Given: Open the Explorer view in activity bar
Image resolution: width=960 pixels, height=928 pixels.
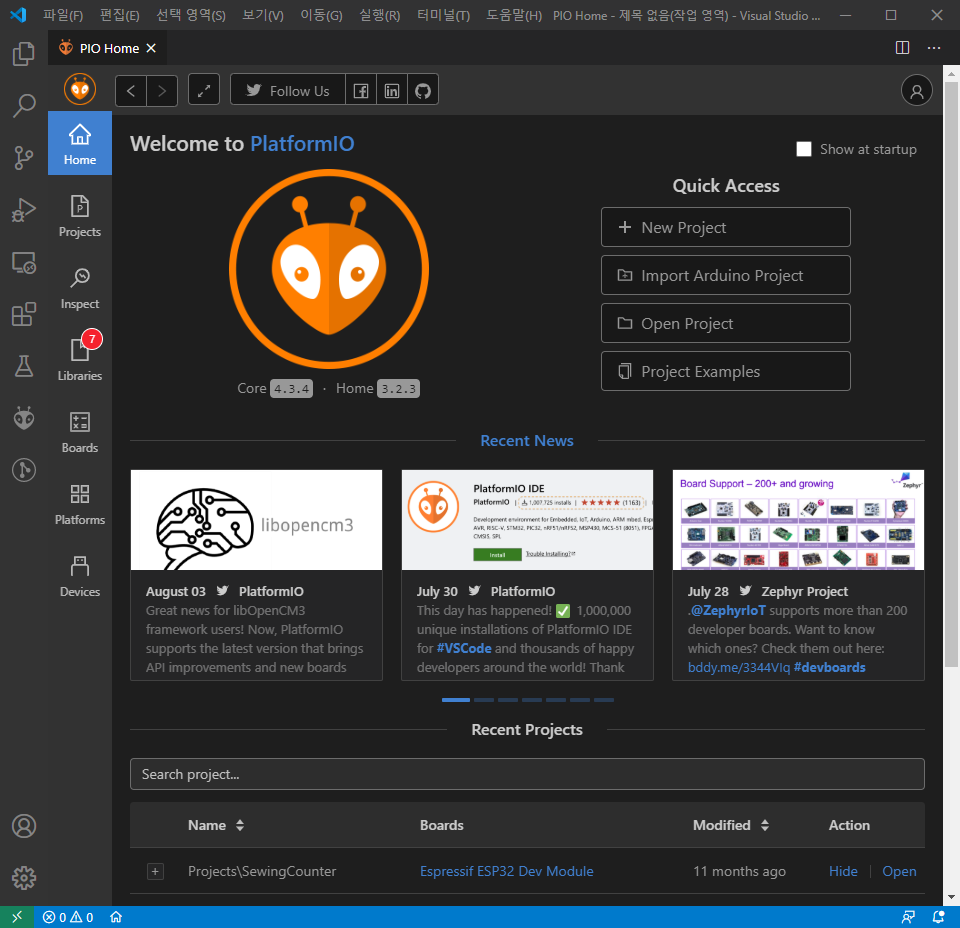Looking at the screenshot, I should point(24,54).
